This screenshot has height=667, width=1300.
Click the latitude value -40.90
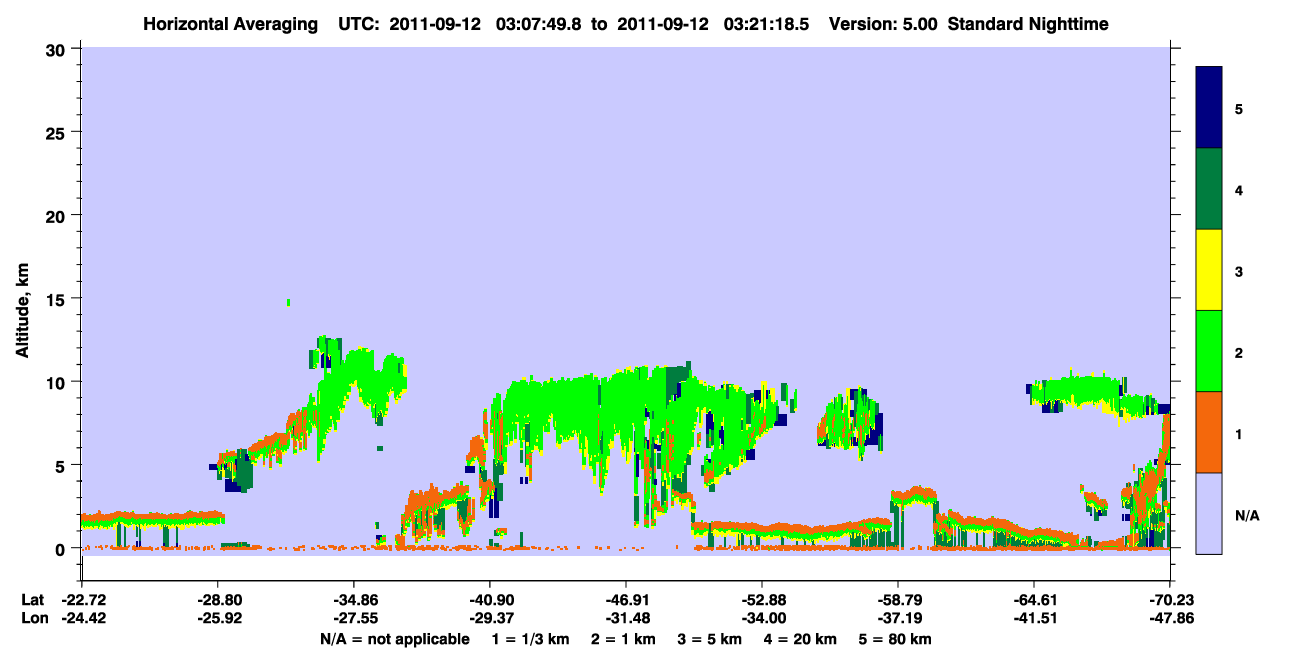[490, 600]
